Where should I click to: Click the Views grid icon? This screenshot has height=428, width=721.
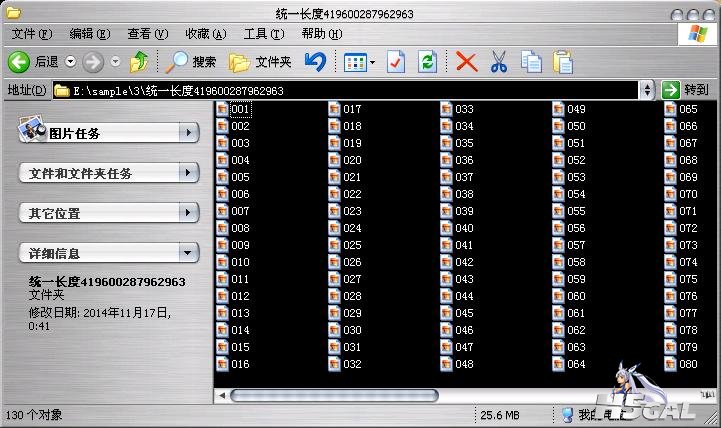coord(355,62)
